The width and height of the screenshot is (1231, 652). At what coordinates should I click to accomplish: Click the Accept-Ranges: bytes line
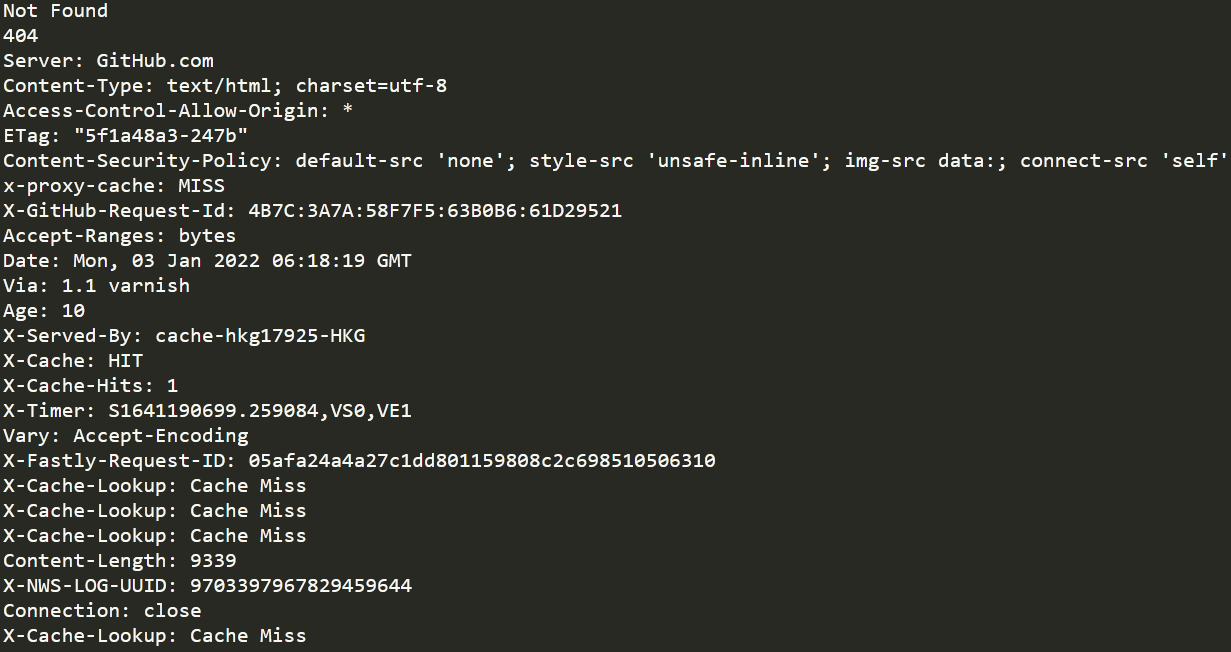coord(120,236)
